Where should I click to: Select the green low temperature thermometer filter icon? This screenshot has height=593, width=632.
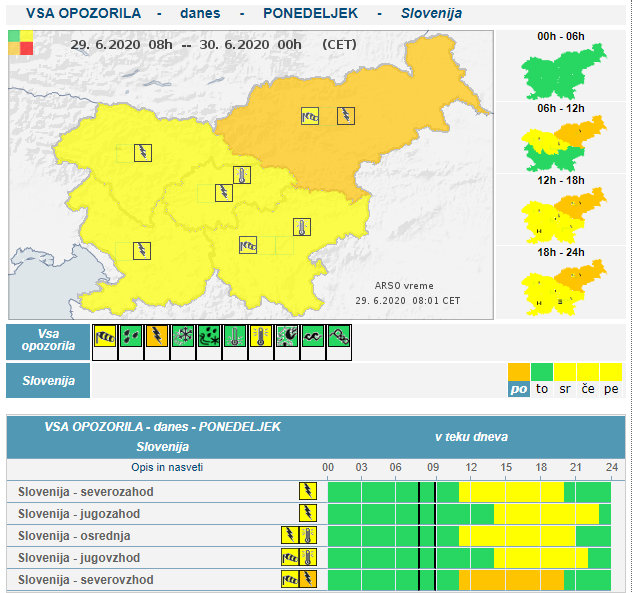tap(234, 337)
